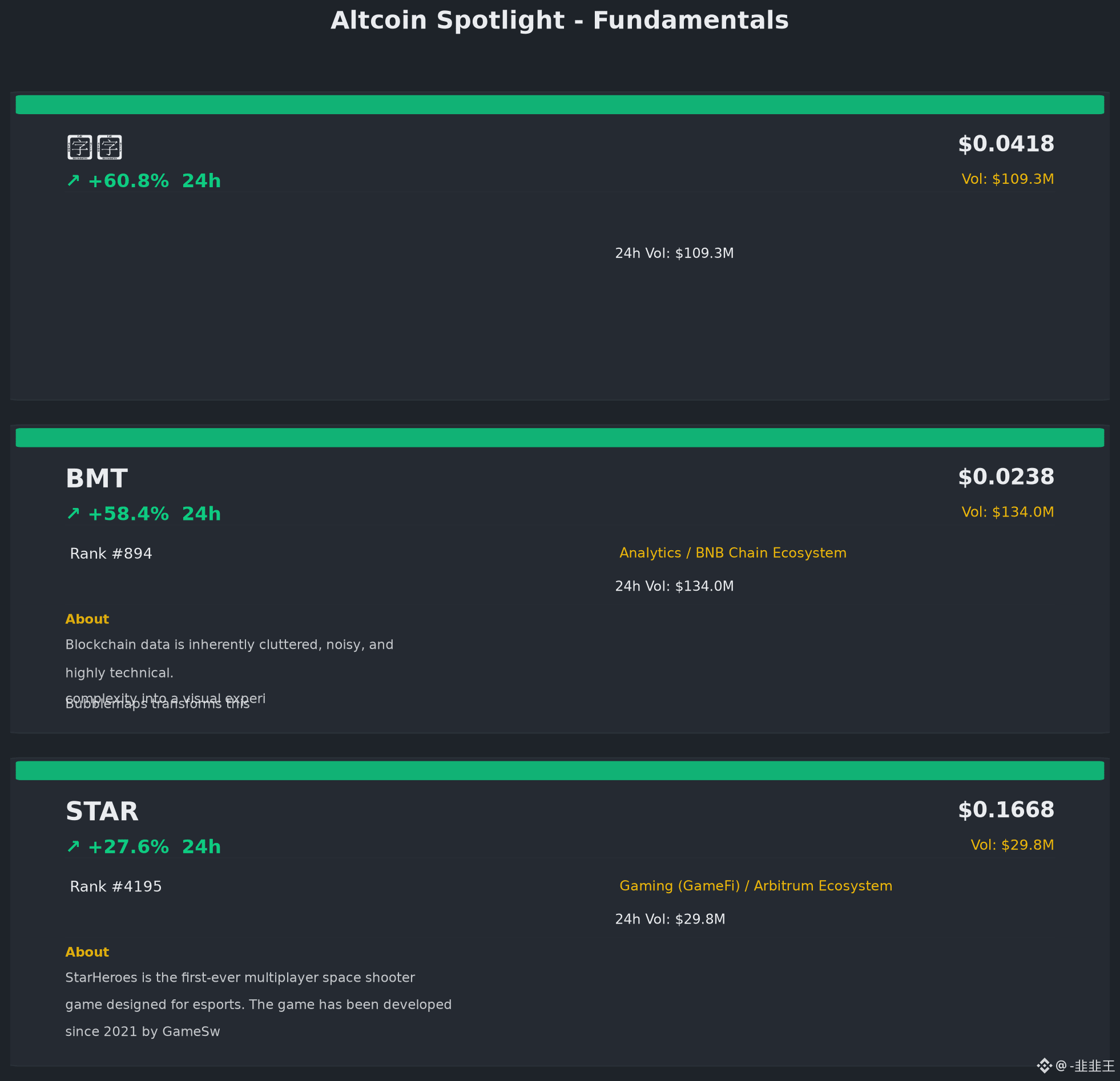Click the unknown-glyph token symbol in first card
The height and width of the screenshot is (1081, 1120).
point(94,147)
